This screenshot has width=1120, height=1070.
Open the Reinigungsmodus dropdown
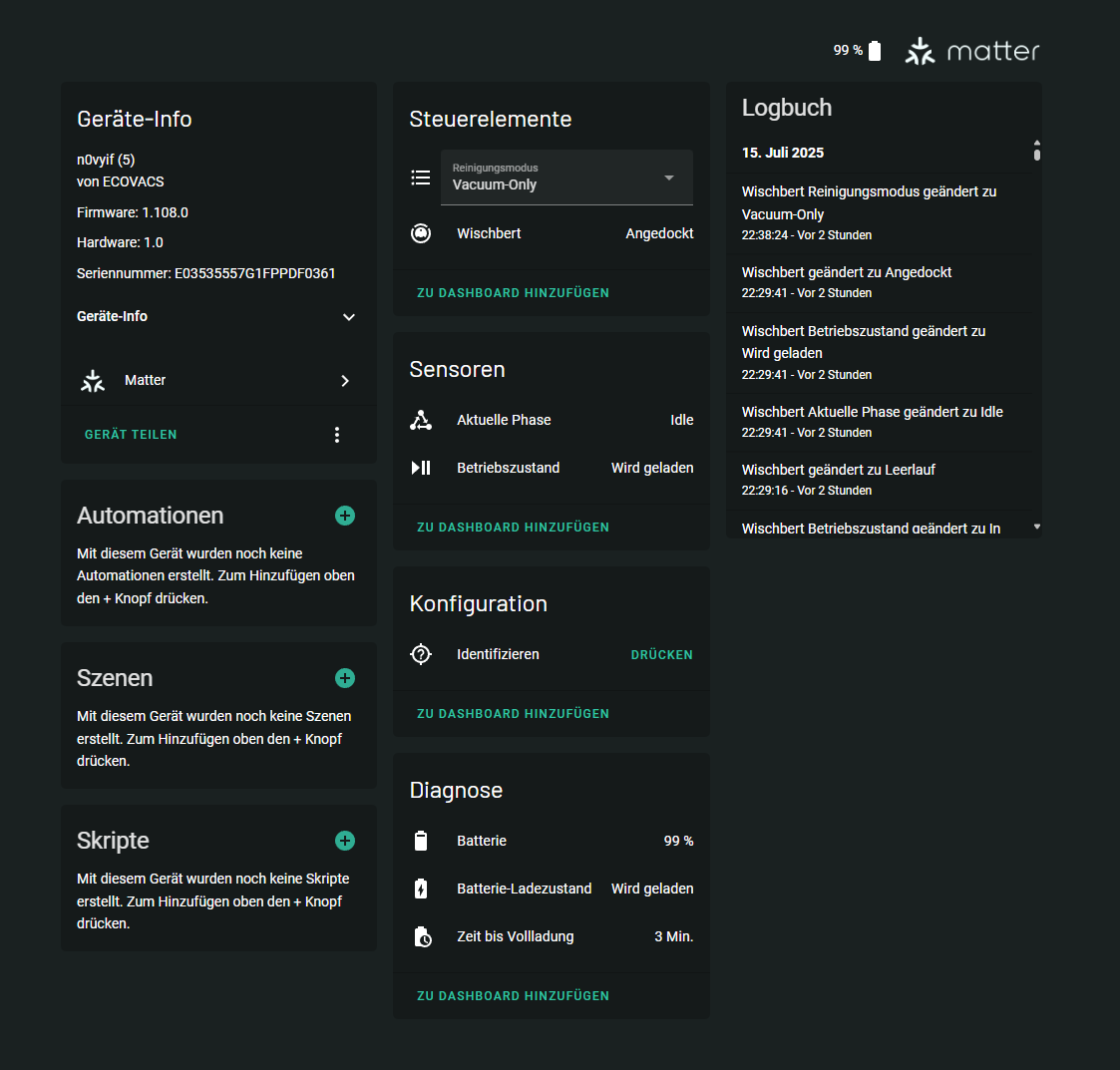pyautogui.click(x=566, y=178)
